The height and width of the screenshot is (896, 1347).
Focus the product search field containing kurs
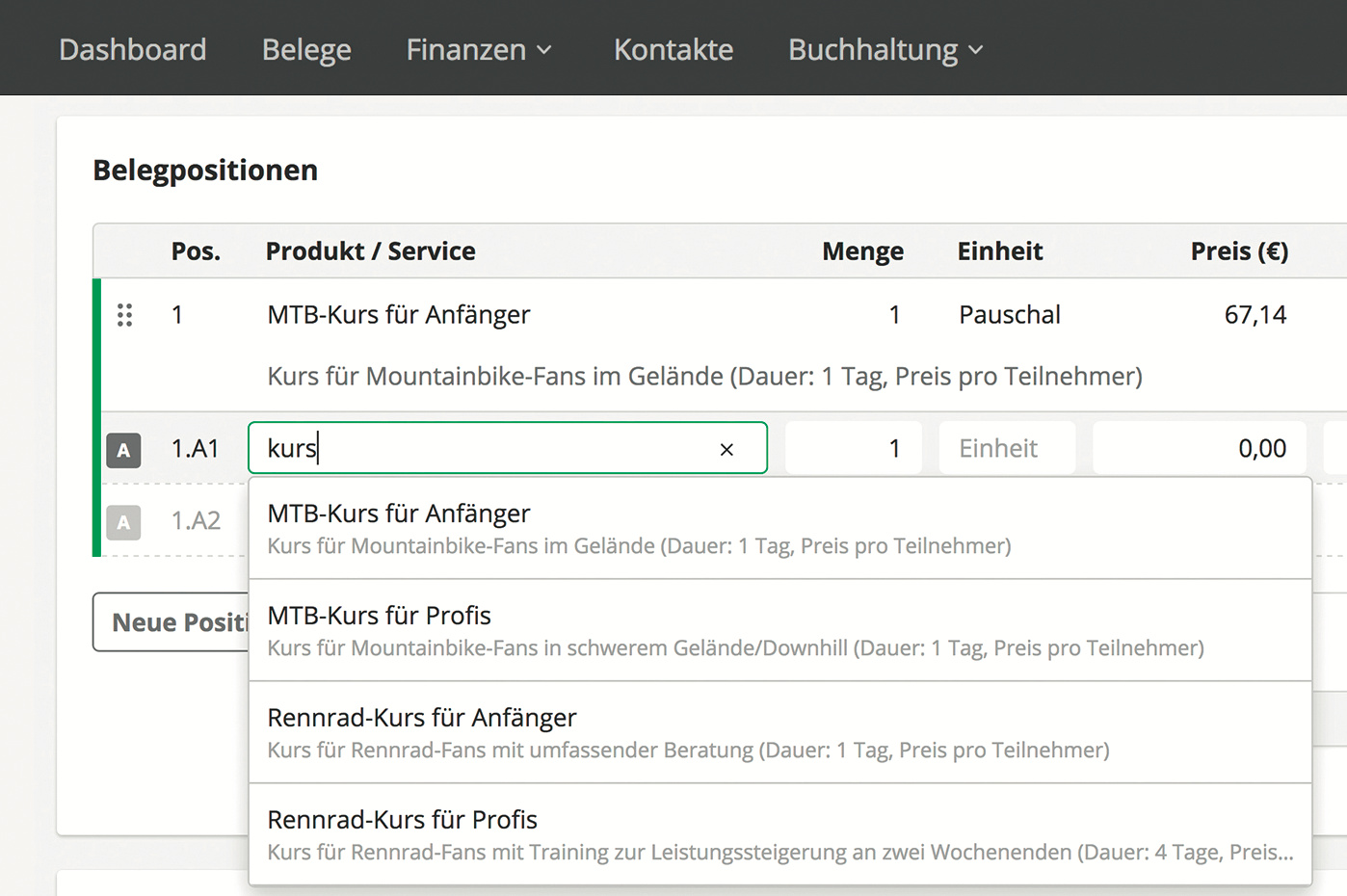pyautogui.click(x=482, y=449)
